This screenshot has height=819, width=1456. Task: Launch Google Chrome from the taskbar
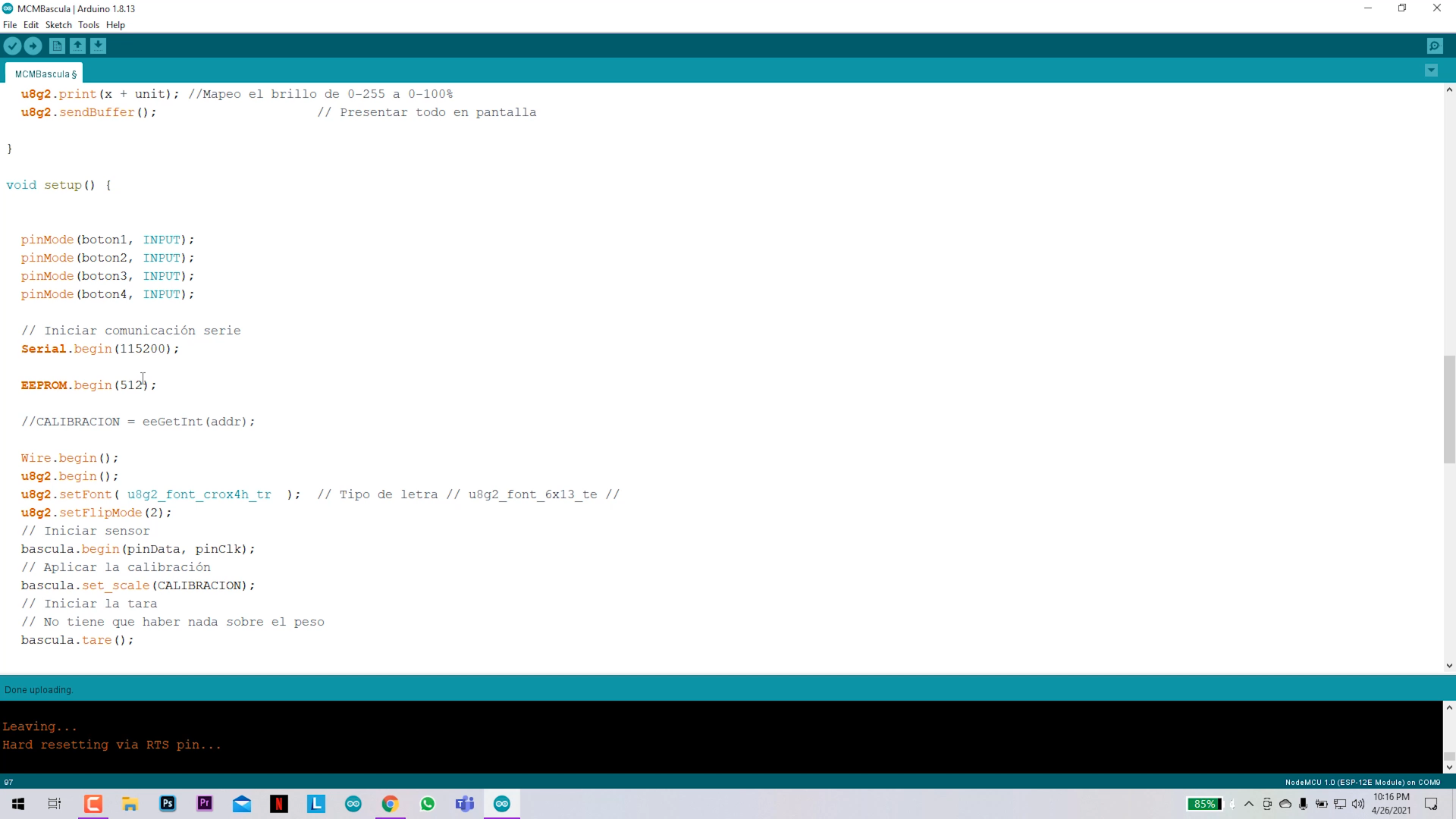(x=390, y=804)
